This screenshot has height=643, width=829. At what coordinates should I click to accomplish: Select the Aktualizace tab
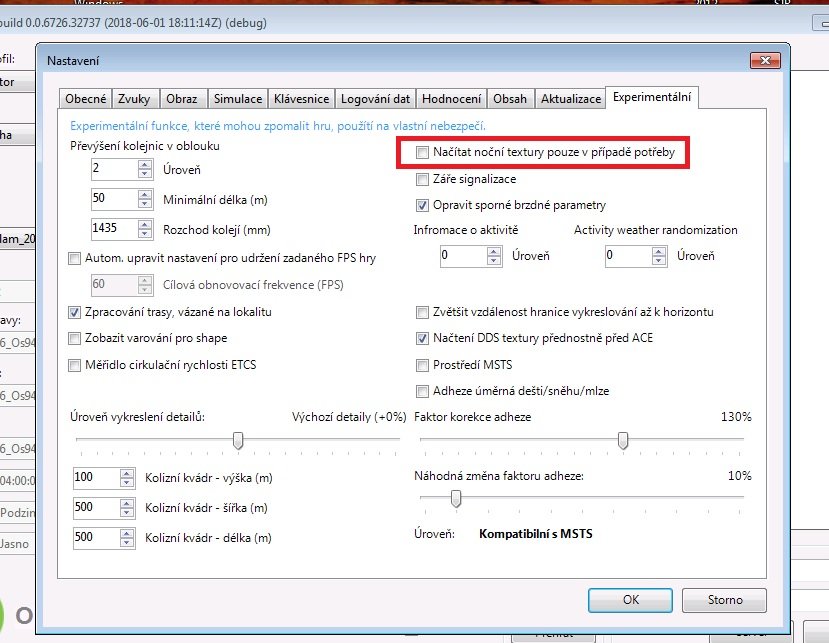(x=570, y=99)
